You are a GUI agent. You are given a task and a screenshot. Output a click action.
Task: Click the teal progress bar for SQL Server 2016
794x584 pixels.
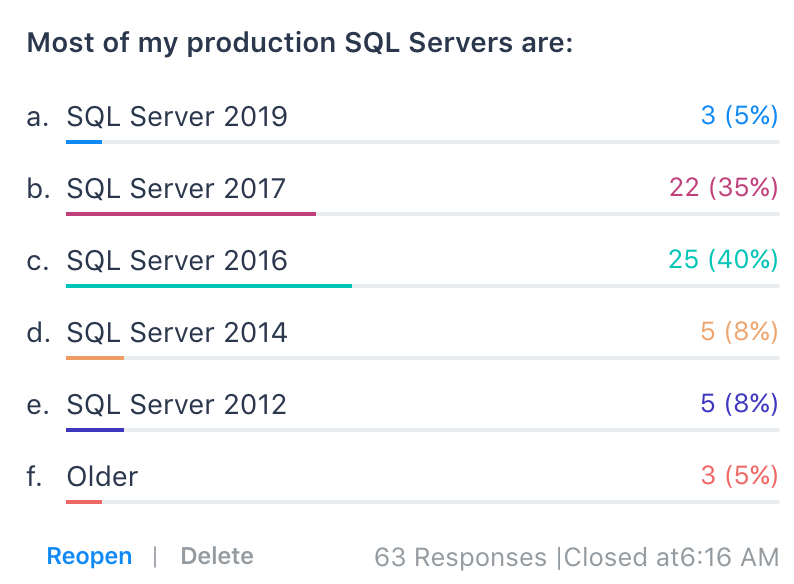(x=209, y=286)
